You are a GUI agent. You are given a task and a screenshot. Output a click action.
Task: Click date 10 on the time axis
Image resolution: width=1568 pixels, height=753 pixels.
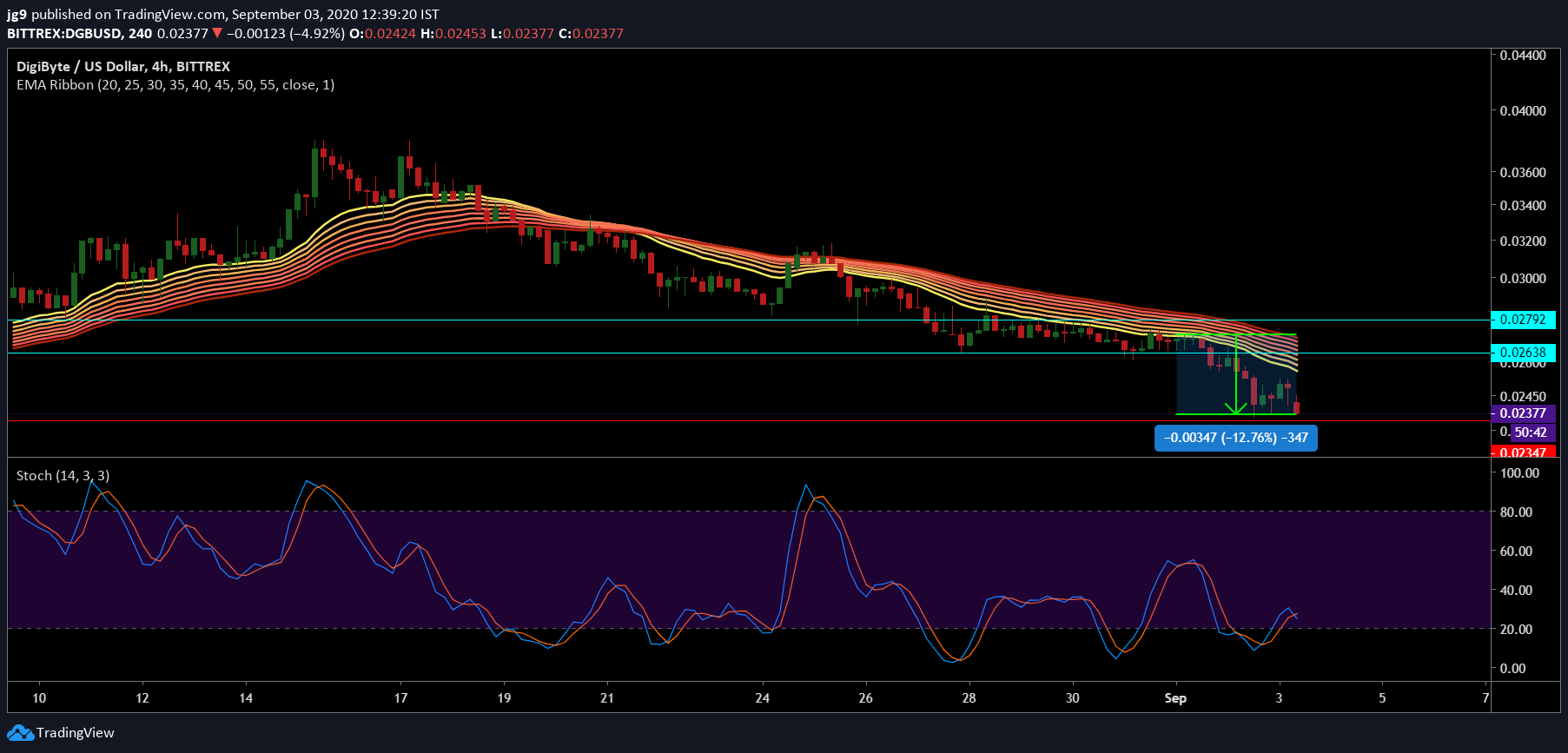point(39,698)
